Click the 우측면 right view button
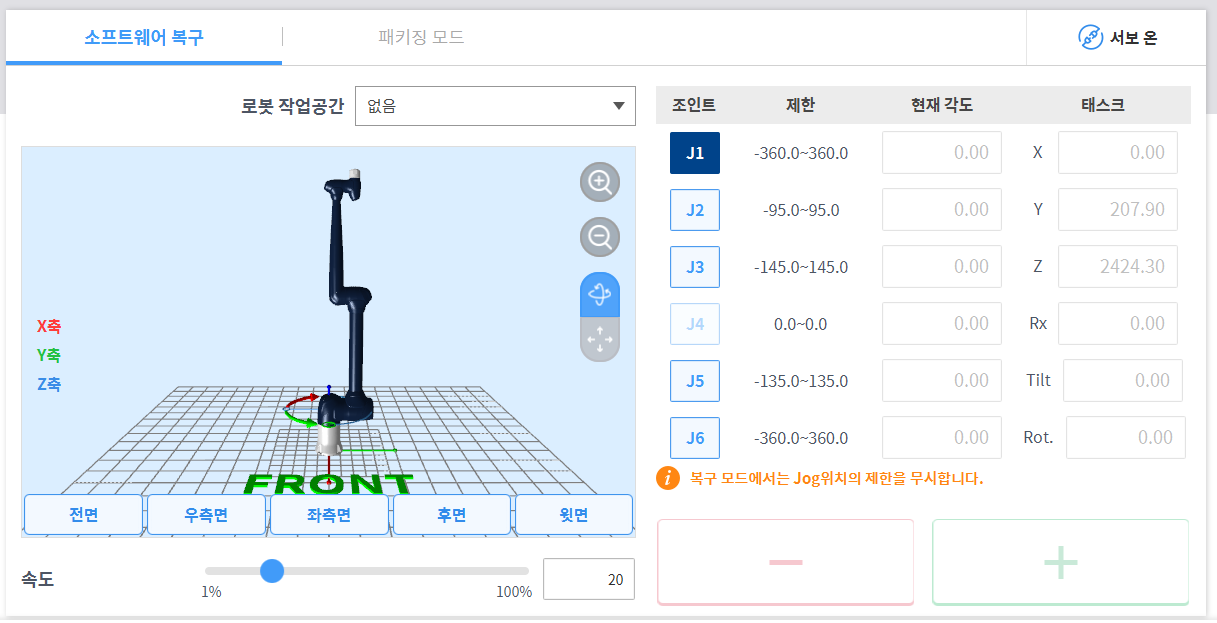The width and height of the screenshot is (1217, 623). pyautogui.click(x=206, y=515)
